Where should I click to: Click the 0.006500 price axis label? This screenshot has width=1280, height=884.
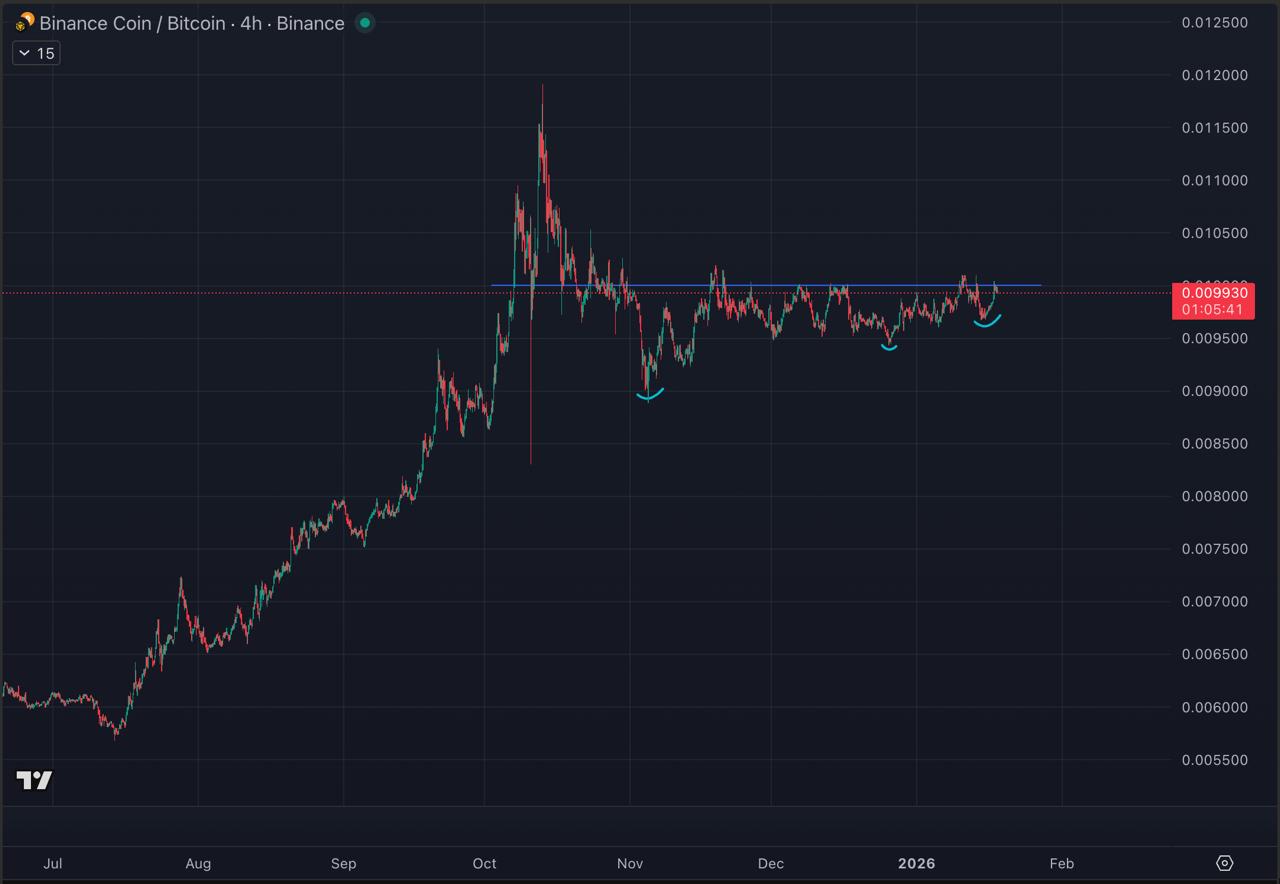1214,654
